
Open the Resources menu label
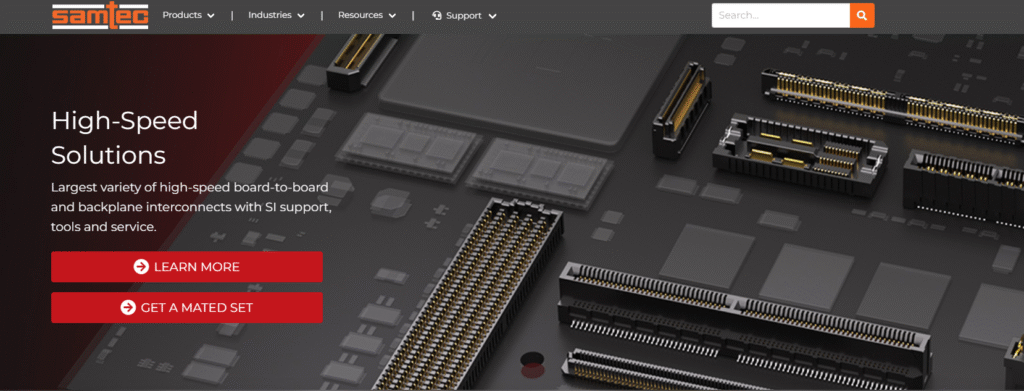360,15
